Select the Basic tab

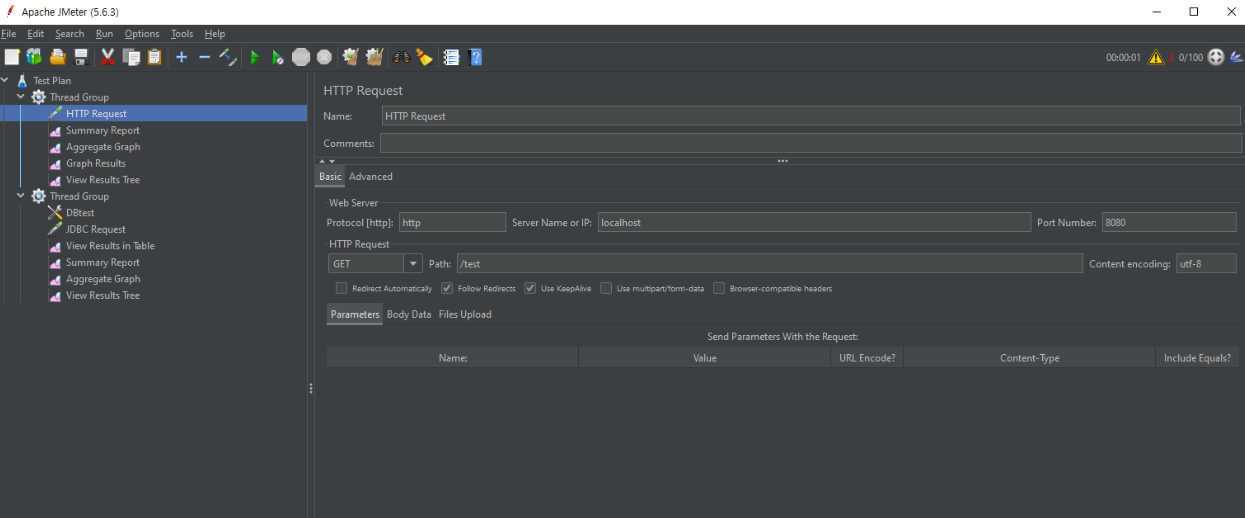[x=330, y=177]
